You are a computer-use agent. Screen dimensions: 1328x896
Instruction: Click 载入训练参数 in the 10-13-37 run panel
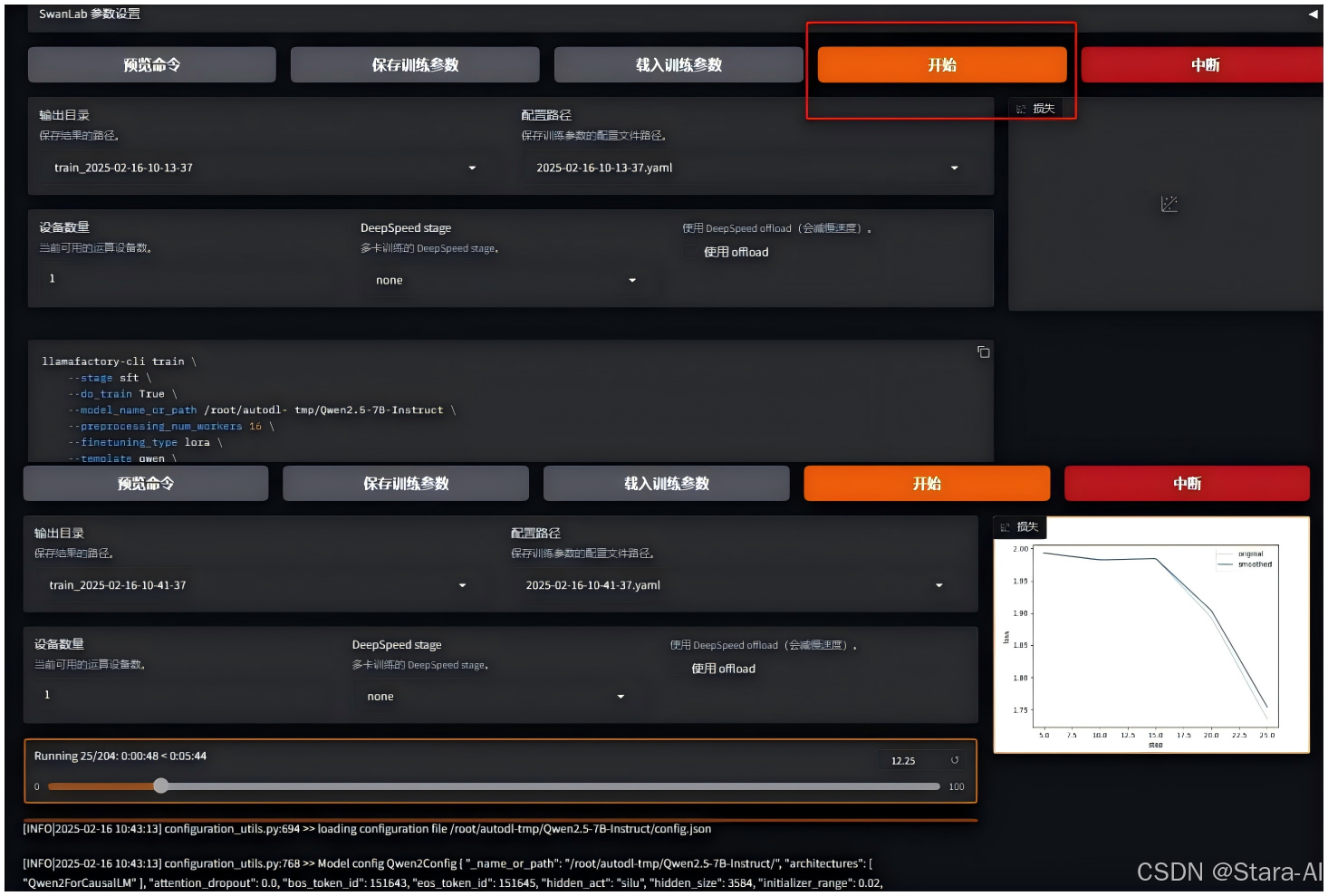click(678, 65)
